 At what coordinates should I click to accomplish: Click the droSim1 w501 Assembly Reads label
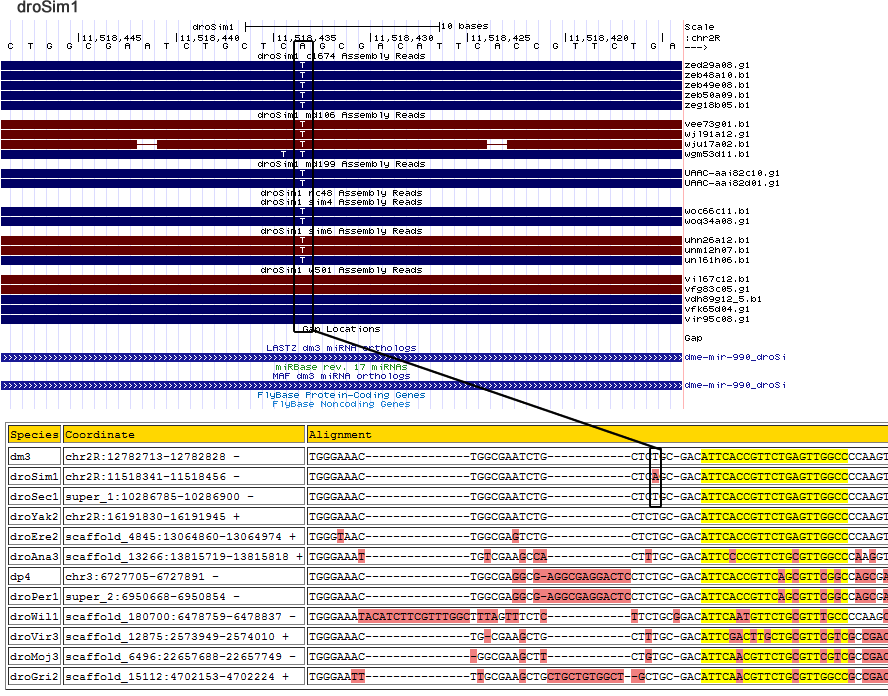coord(341,270)
